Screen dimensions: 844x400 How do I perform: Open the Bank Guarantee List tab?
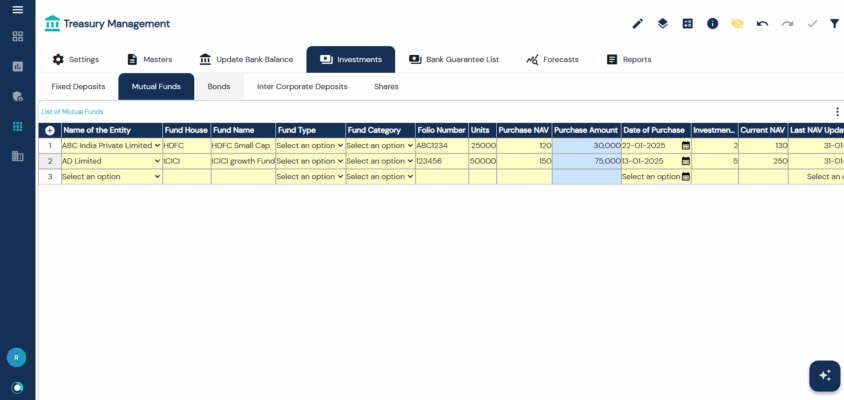coord(453,60)
